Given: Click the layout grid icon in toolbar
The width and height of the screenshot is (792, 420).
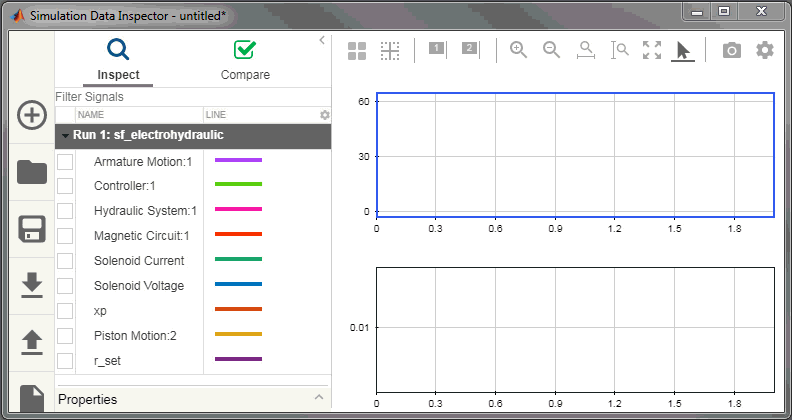Looking at the screenshot, I should (x=357, y=51).
